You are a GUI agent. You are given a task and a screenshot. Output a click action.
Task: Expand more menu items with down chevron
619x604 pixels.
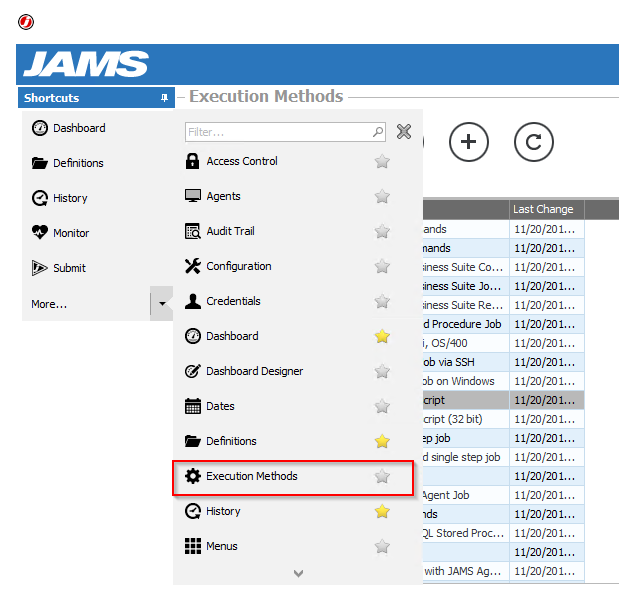pyautogui.click(x=298, y=573)
